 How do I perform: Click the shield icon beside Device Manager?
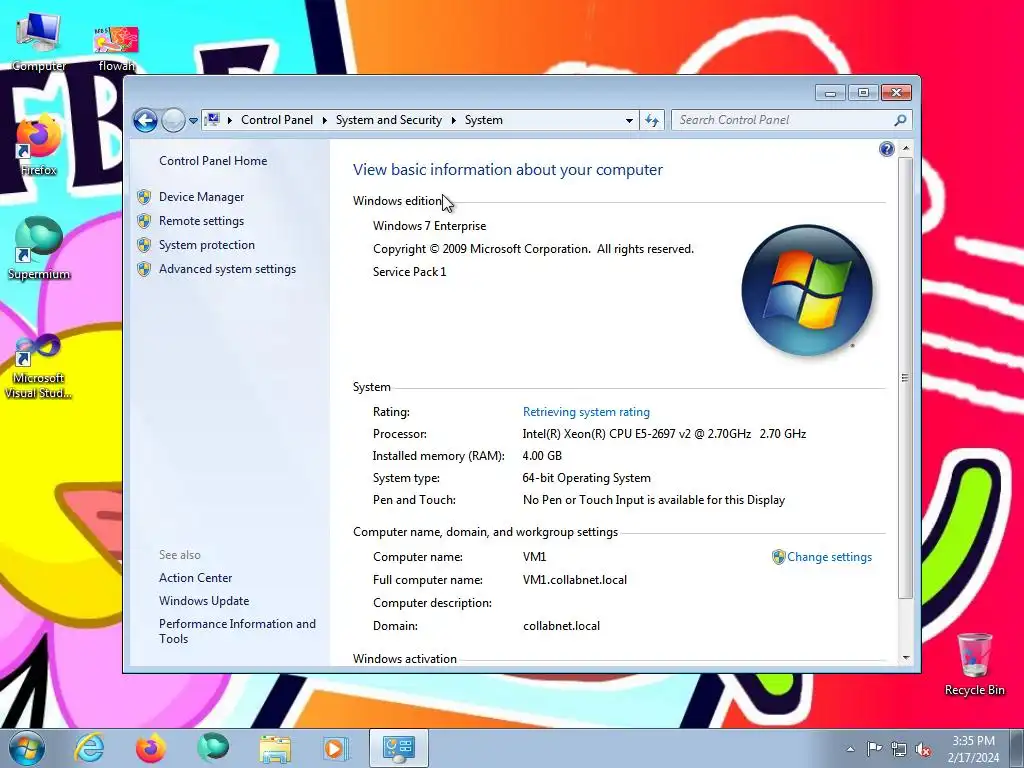[x=144, y=197]
